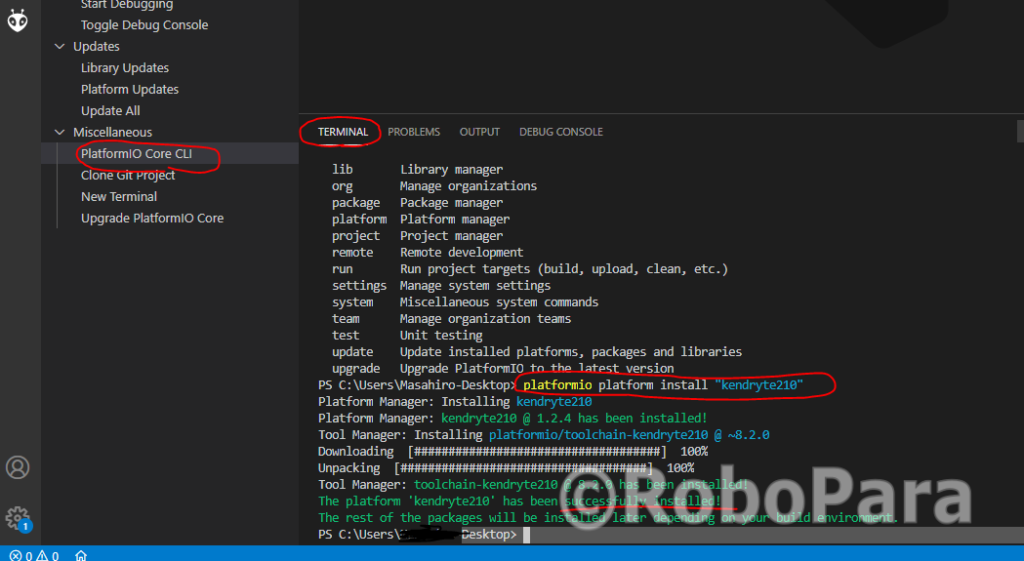Image resolution: width=1024 pixels, height=561 pixels.
Task: Click the 'settings' Manage system settings line
Action: tap(441, 286)
